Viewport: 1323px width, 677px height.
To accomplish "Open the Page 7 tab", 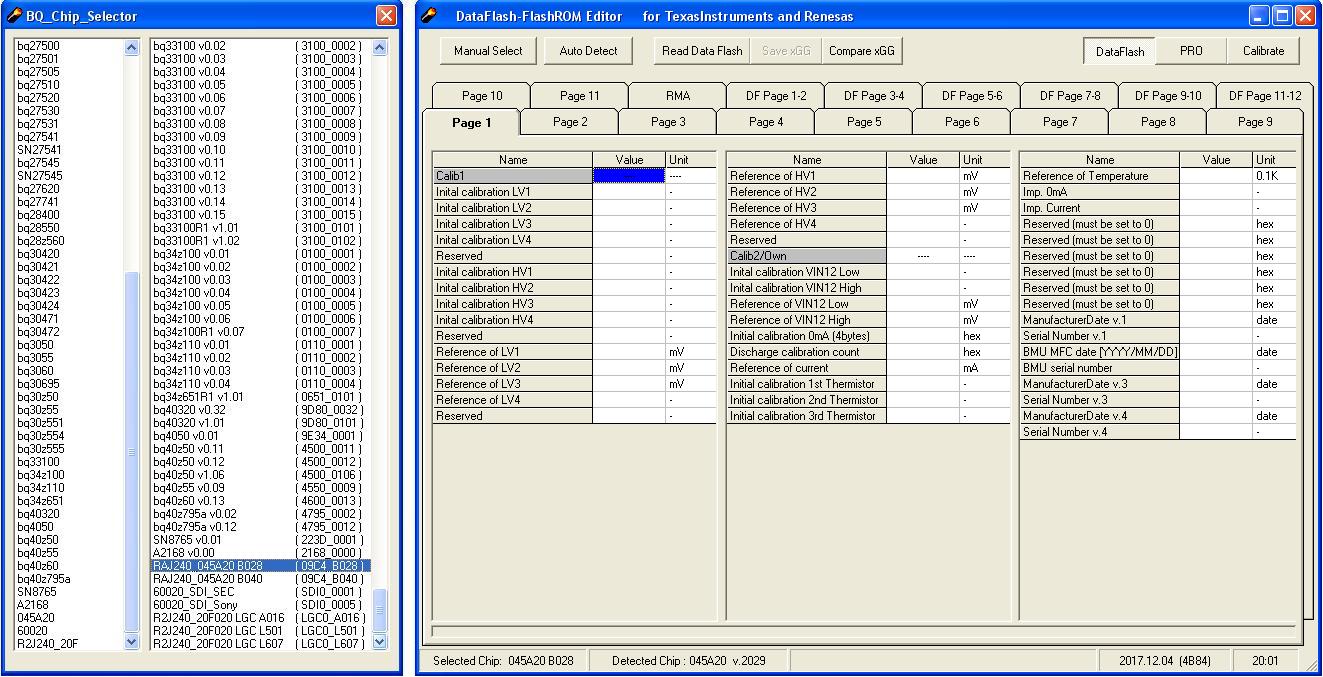I will click(1060, 122).
